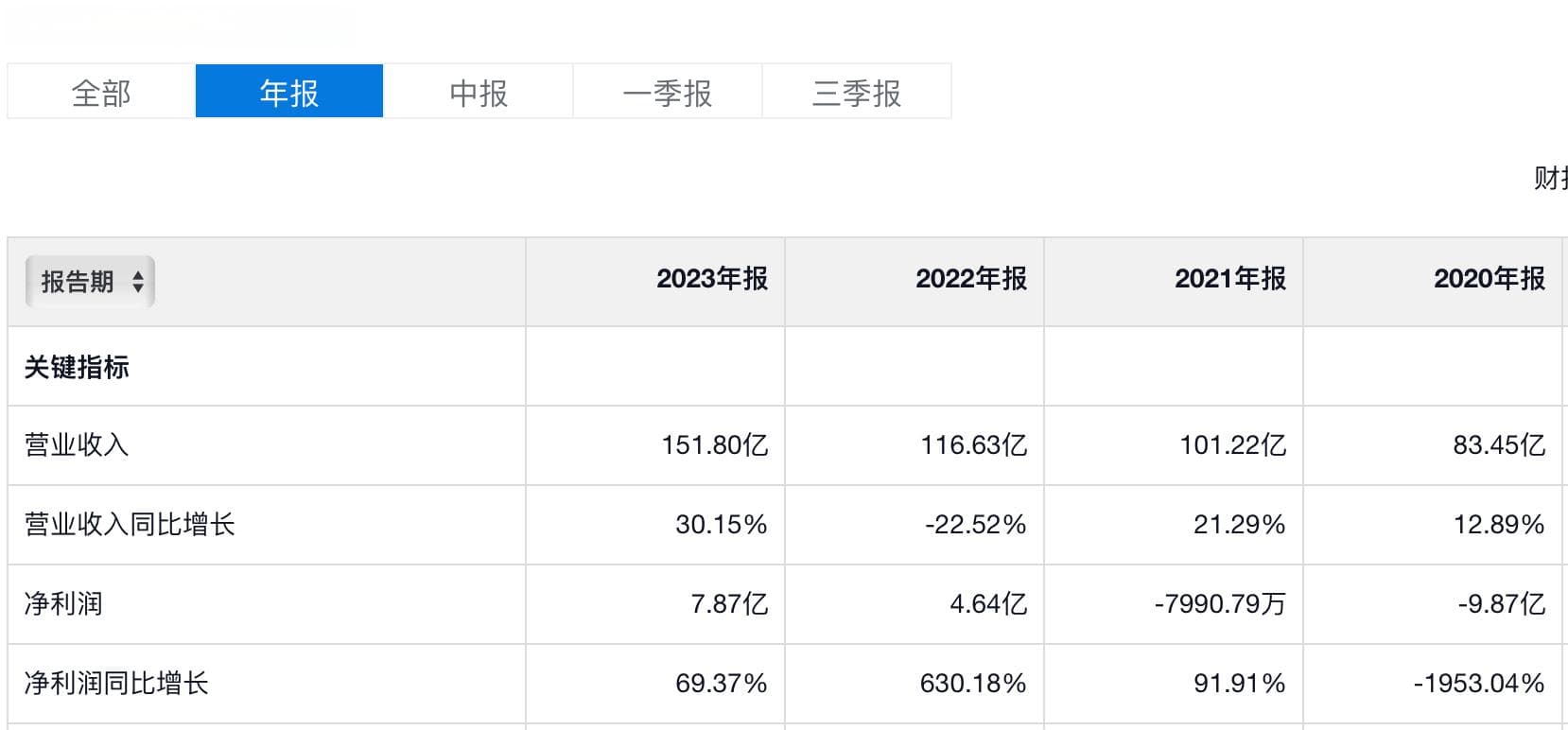Click the 净利润同比增长 row label
Image resolution: width=1568 pixels, height=730 pixels.
(x=116, y=684)
